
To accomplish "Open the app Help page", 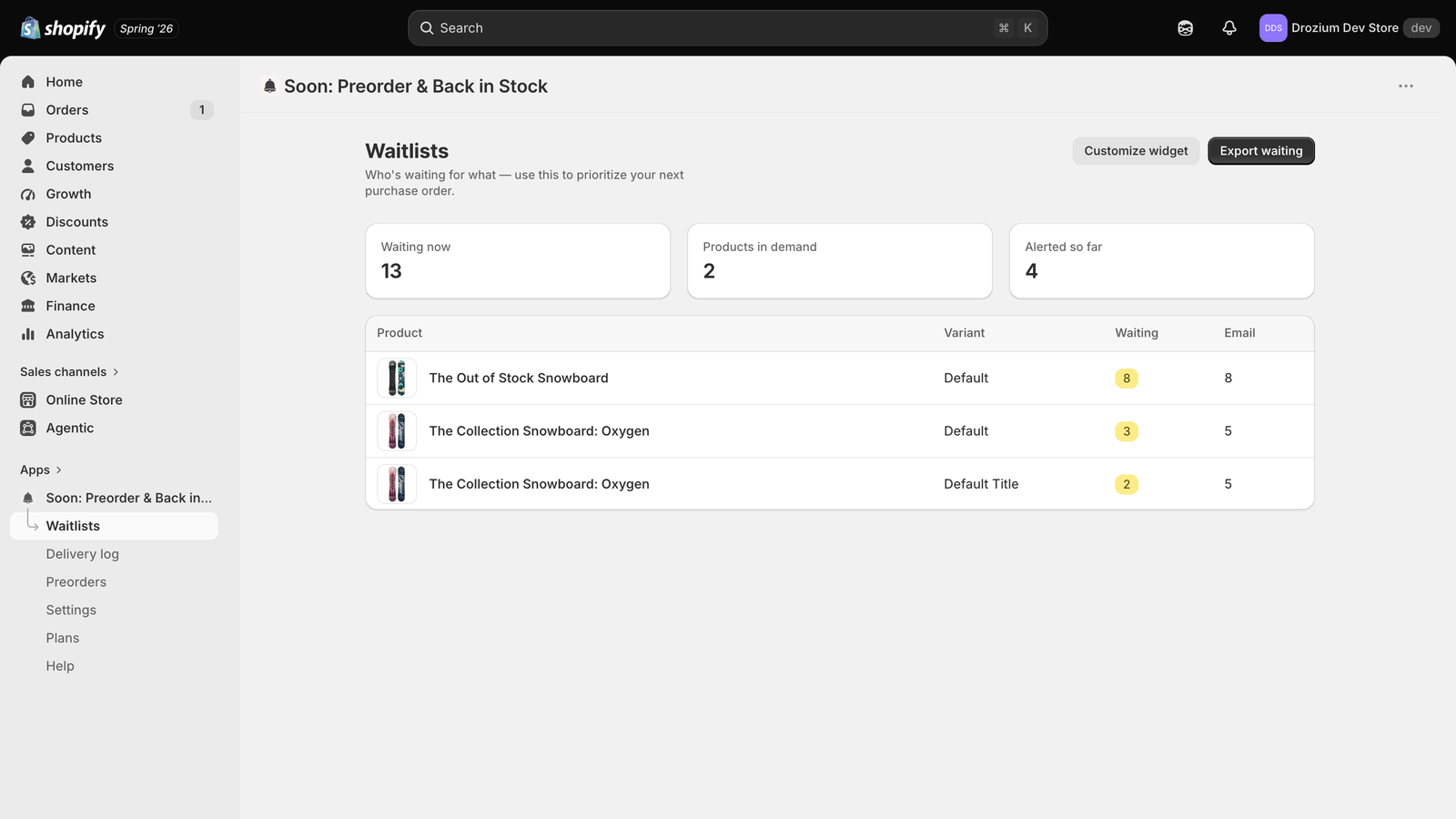I will (114, 666).
